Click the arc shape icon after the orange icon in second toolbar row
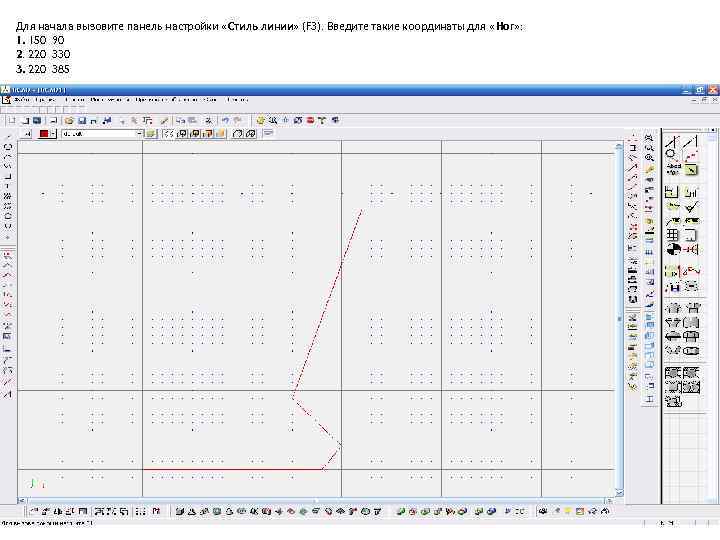Viewport: 720px width, 540px height. [238, 134]
